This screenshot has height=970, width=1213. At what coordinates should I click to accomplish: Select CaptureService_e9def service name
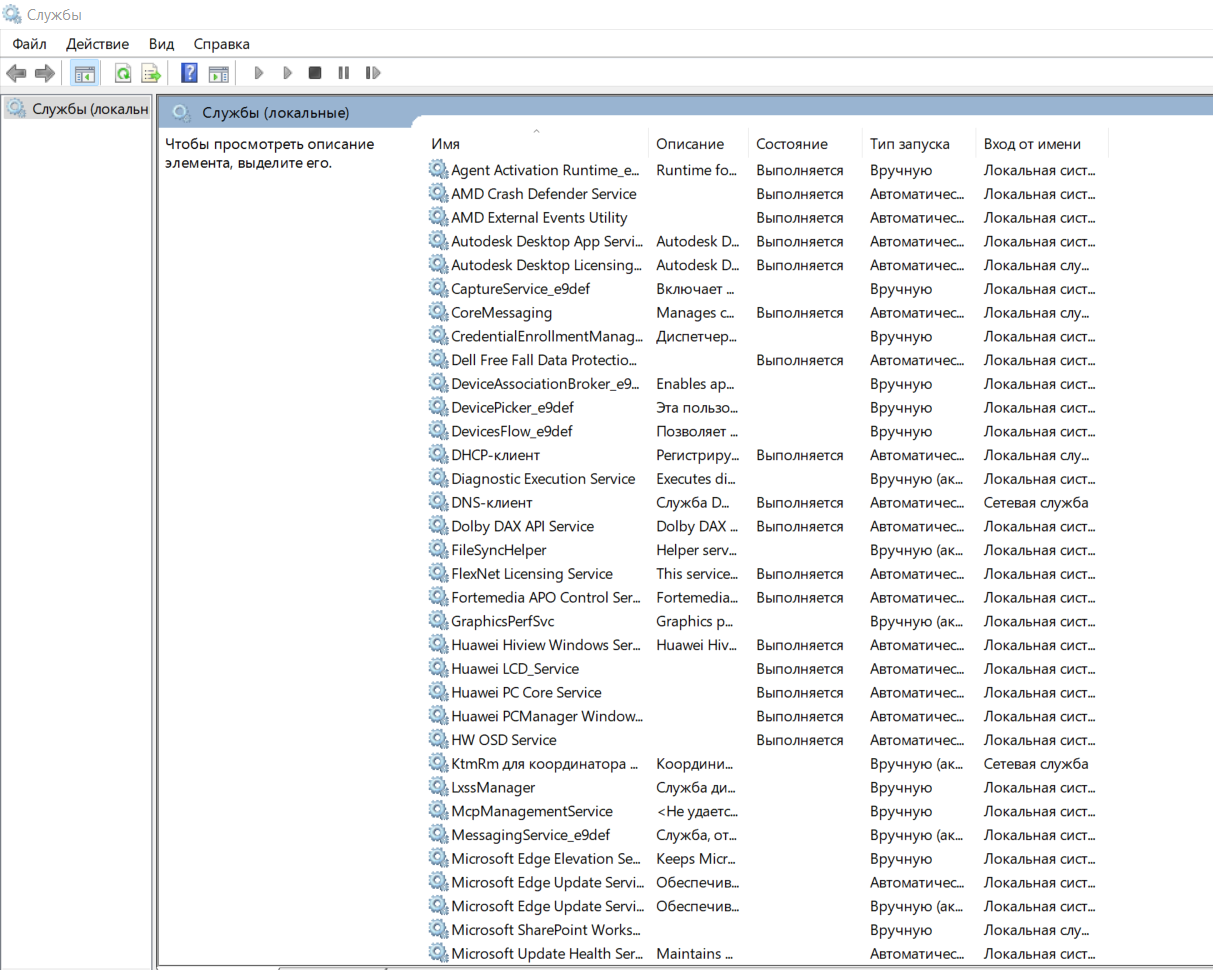tap(520, 289)
